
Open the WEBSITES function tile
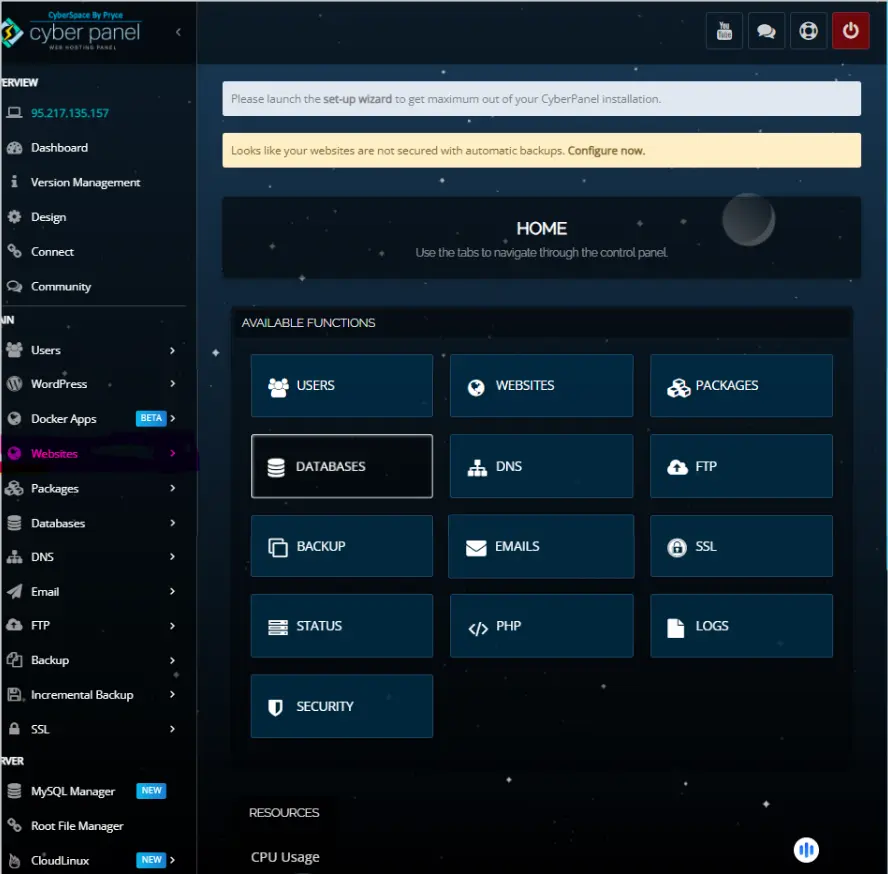[x=541, y=386]
